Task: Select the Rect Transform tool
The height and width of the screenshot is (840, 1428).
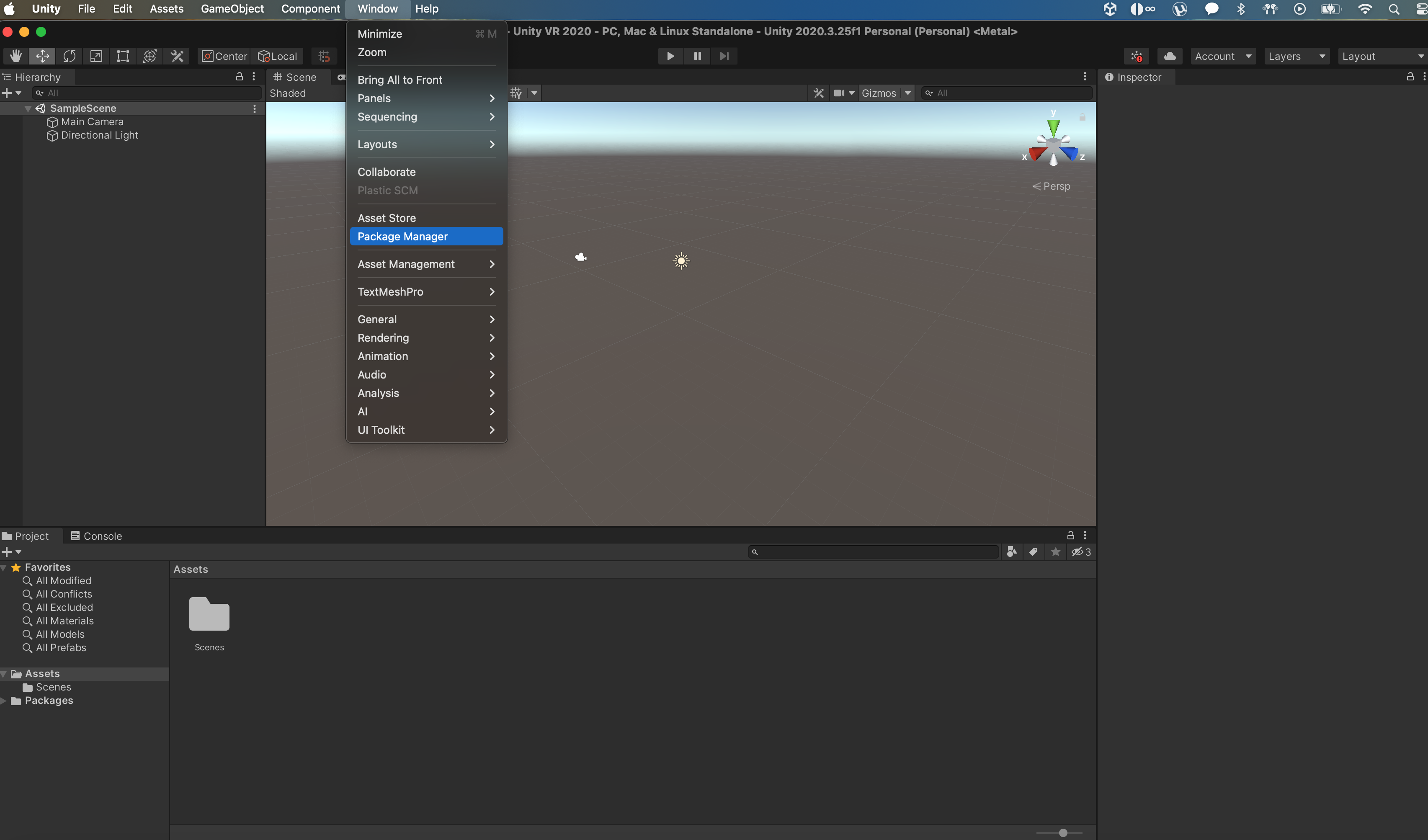Action: pos(123,56)
